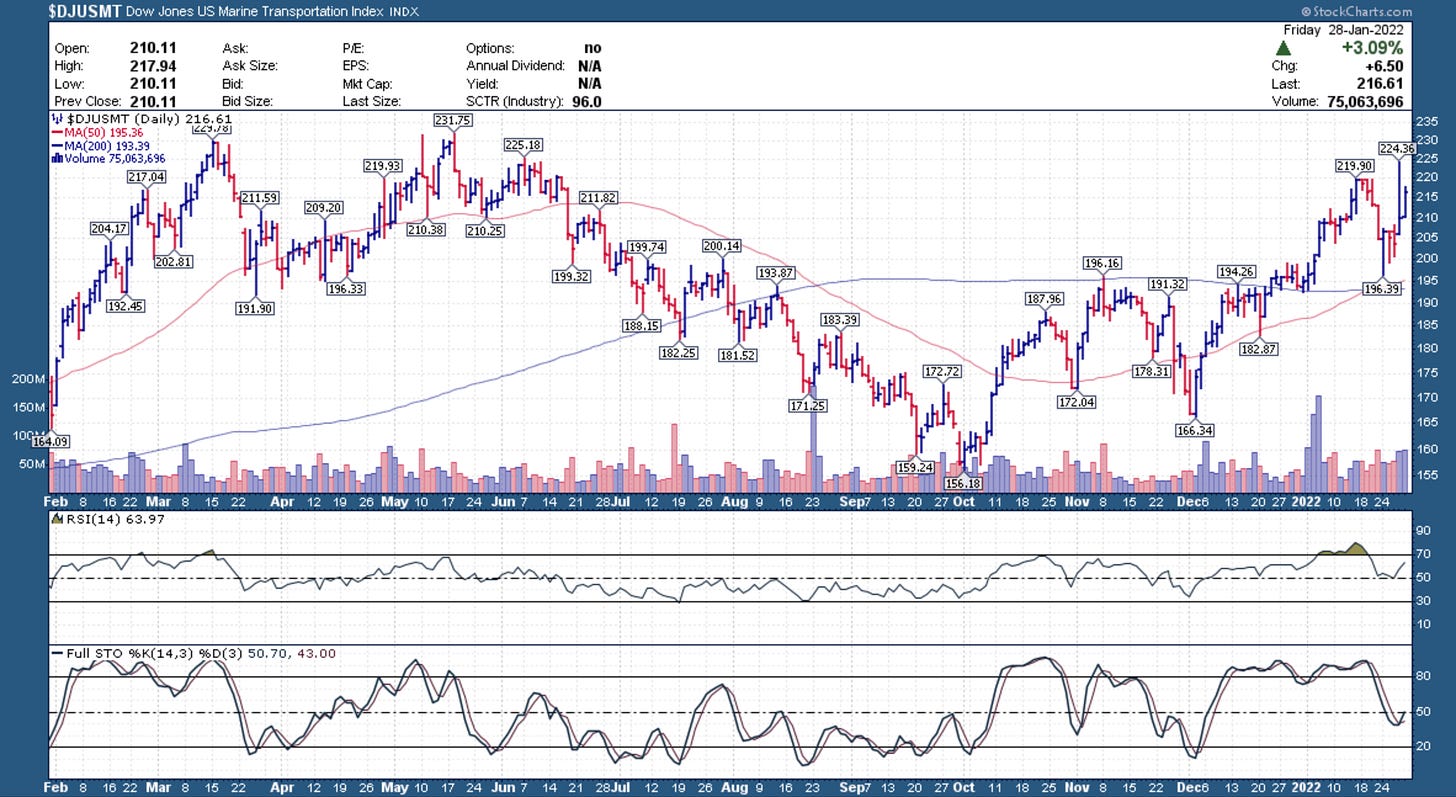This screenshot has width=1456, height=797.
Task: Click the 199.32 low price label
Action: click(x=571, y=276)
